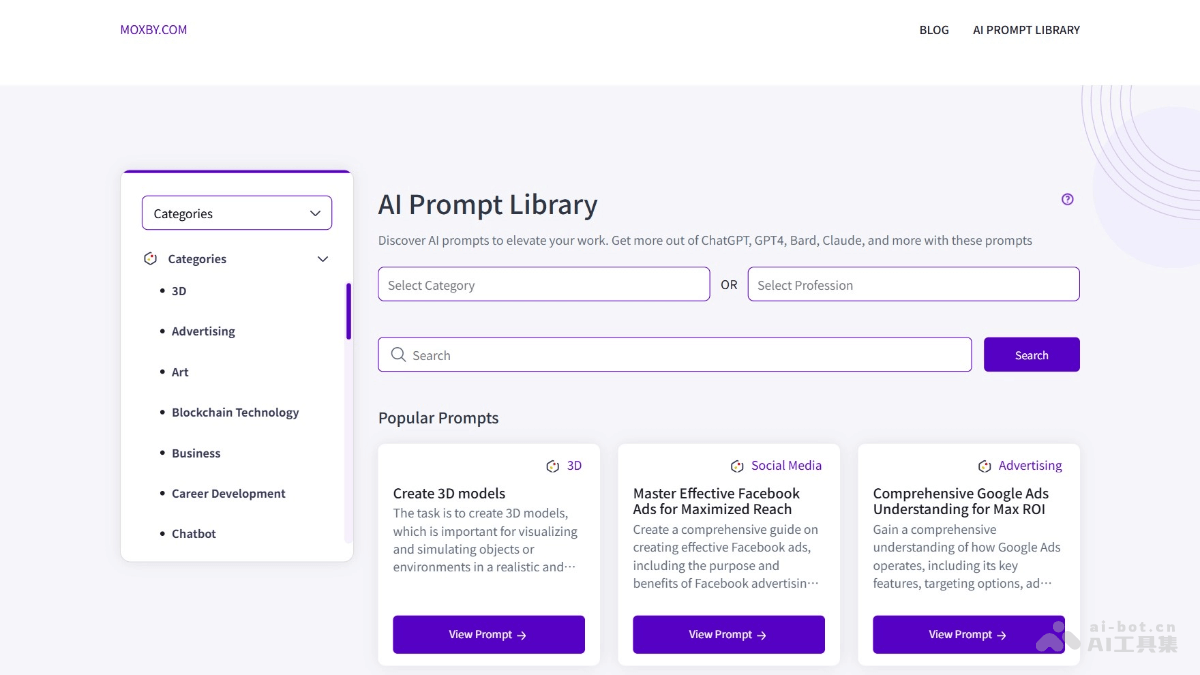Click the Search button

click(x=1031, y=354)
